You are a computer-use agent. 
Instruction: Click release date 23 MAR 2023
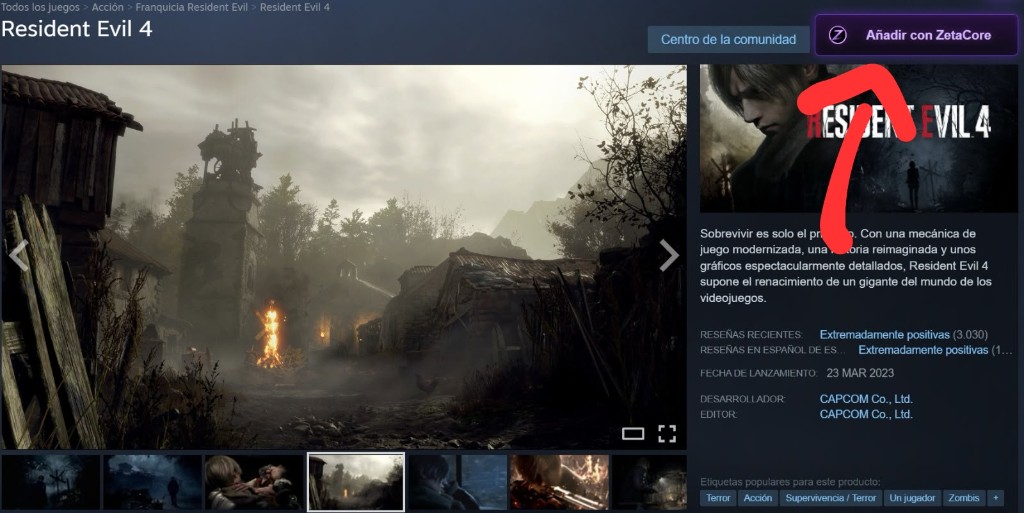coord(860,373)
